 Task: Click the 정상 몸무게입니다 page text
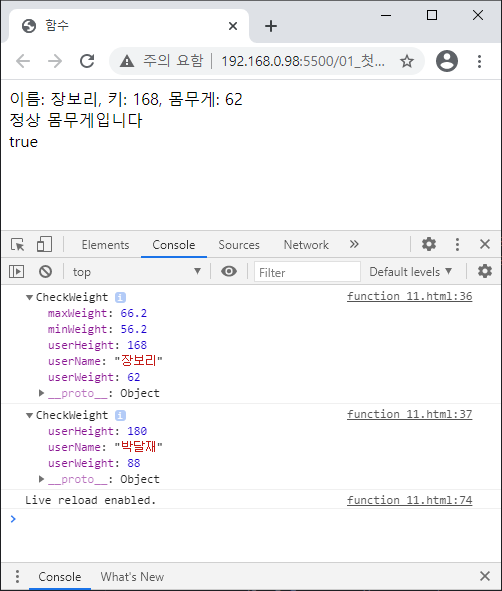(76, 121)
